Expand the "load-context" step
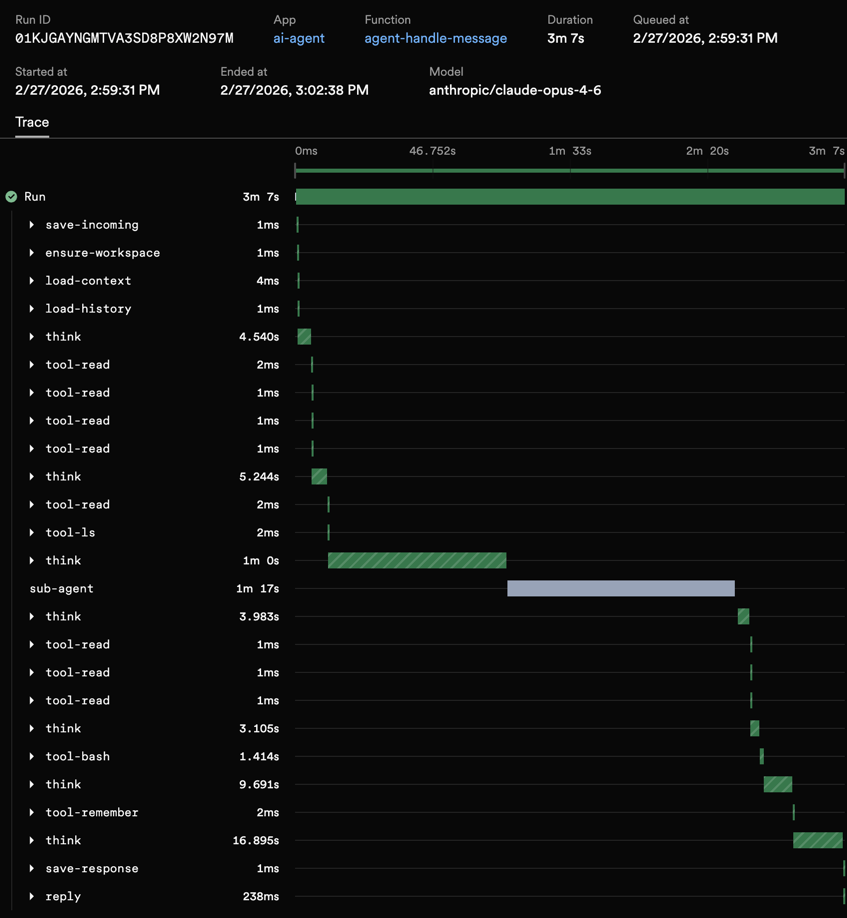Screen dimensions: 847x918 click(31, 280)
